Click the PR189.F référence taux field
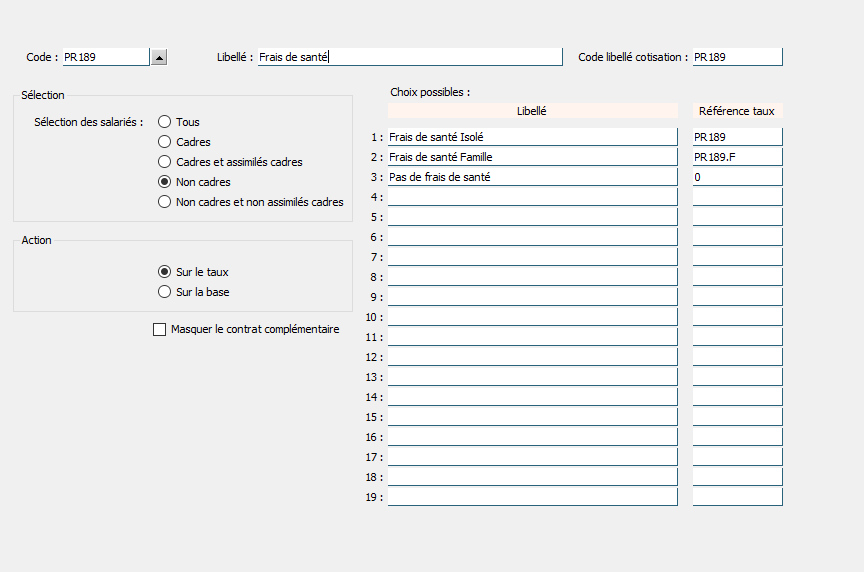The width and height of the screenshot is (864, 572). [x=737, y=157]
